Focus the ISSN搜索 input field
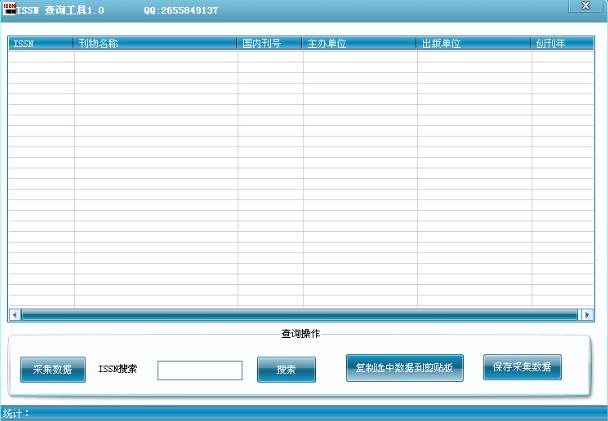This screenshot has width=608, height=421. 200,370
